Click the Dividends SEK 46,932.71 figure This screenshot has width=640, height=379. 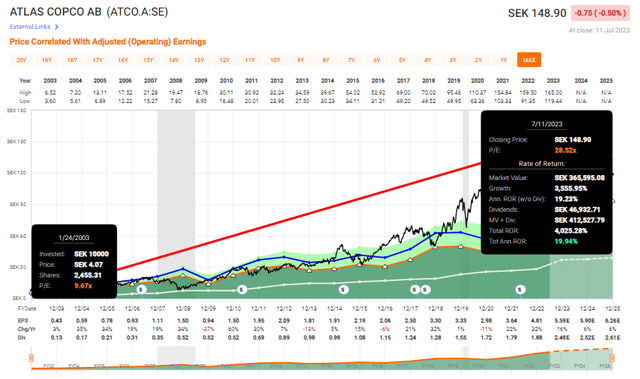tap(577, 209)
